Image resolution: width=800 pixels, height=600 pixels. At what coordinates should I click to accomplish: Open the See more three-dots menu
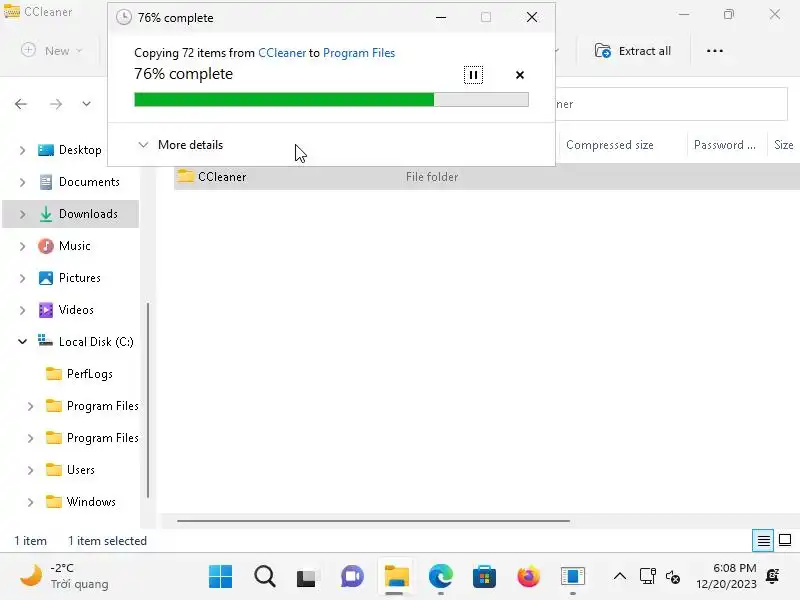tap(714, 51)
